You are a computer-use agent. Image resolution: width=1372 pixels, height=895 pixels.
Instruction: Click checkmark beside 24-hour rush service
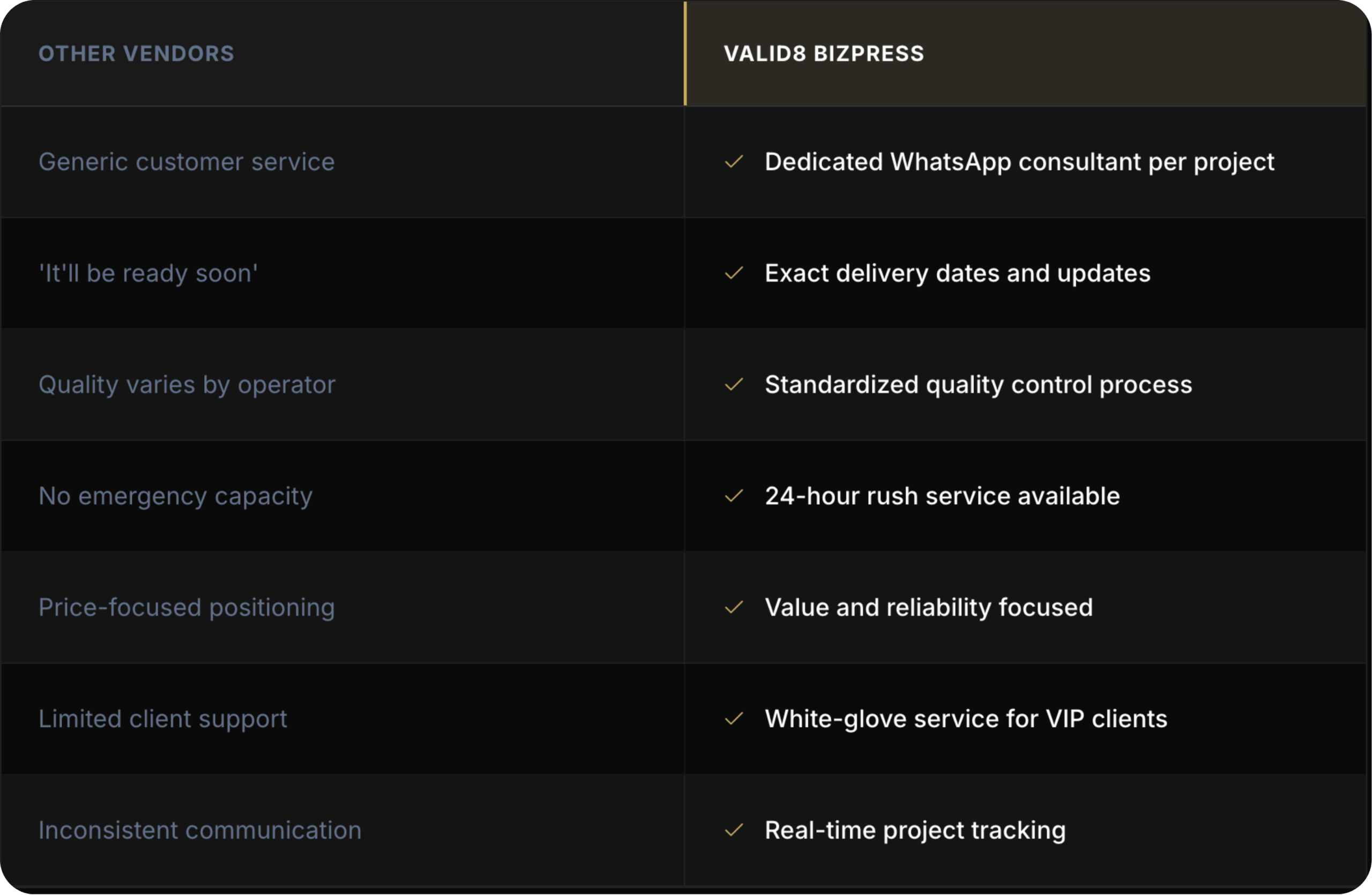coord(733,496)
